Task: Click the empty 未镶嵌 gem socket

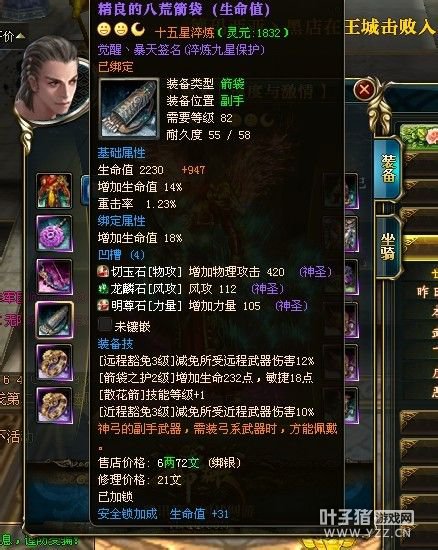Action: point(105,325)
